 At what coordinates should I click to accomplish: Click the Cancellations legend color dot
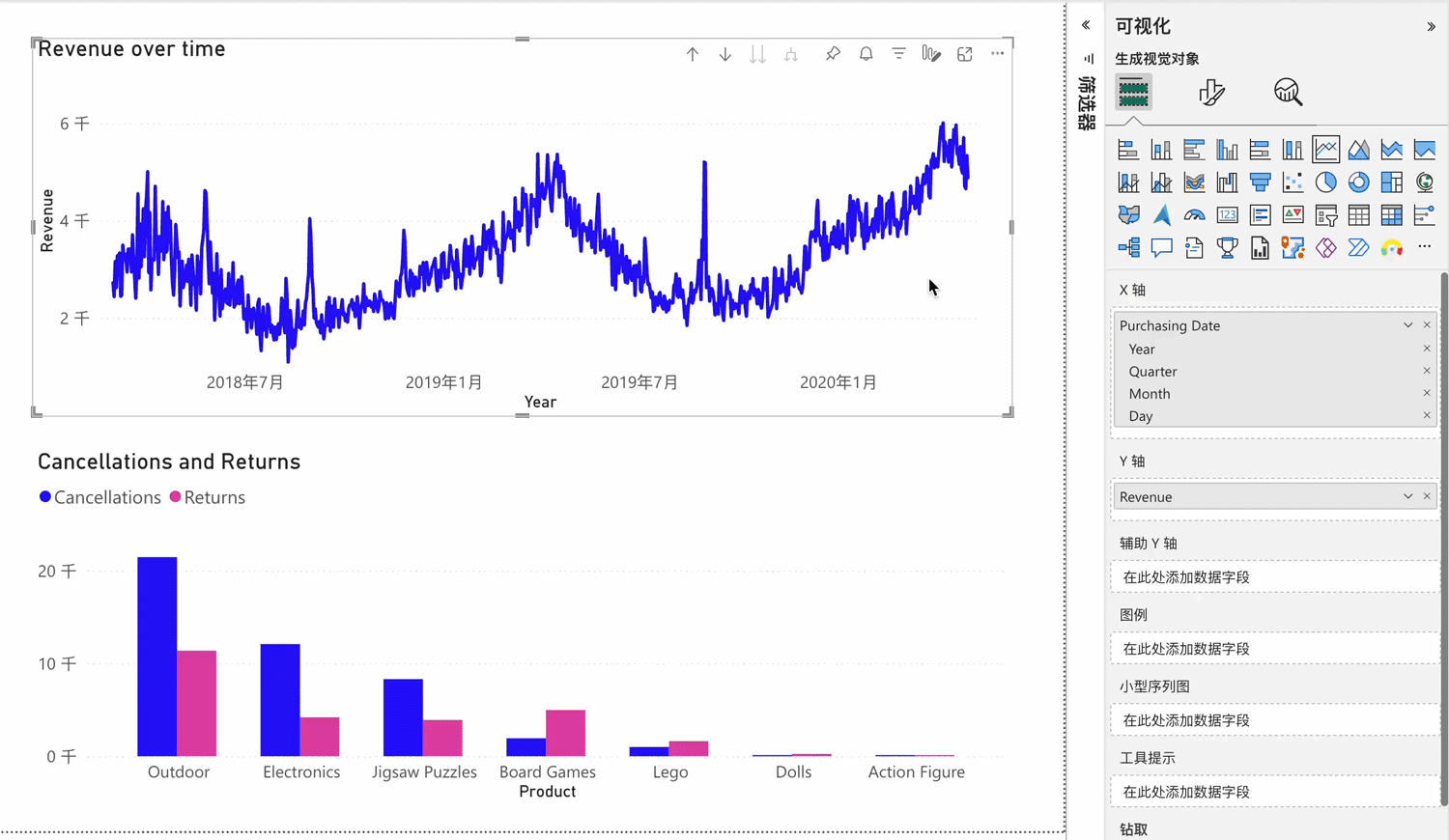coord(44,497)
